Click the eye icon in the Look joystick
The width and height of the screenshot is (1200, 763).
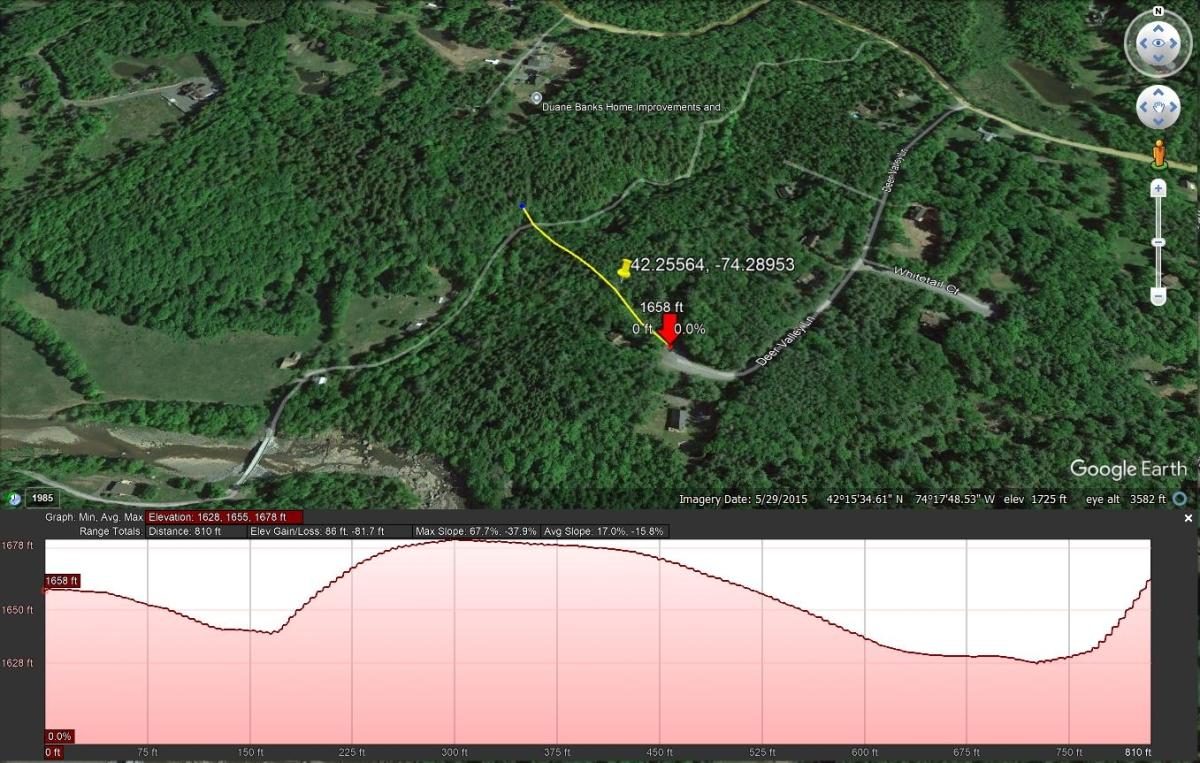1158,42
